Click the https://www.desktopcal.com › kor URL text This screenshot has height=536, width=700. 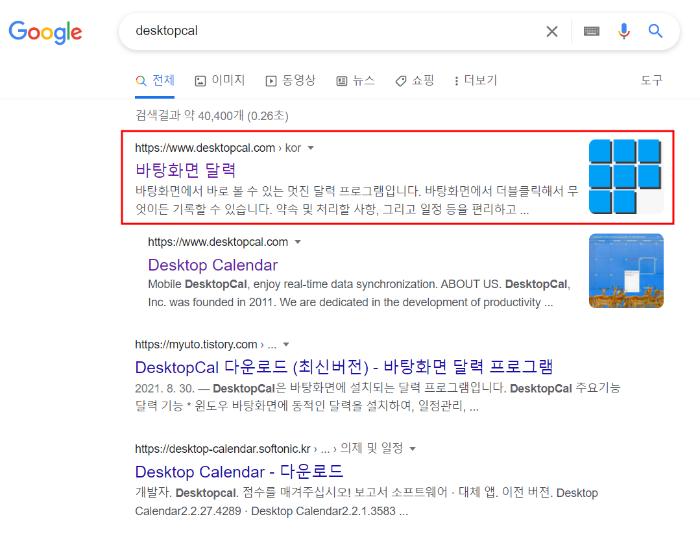point(218,148)
